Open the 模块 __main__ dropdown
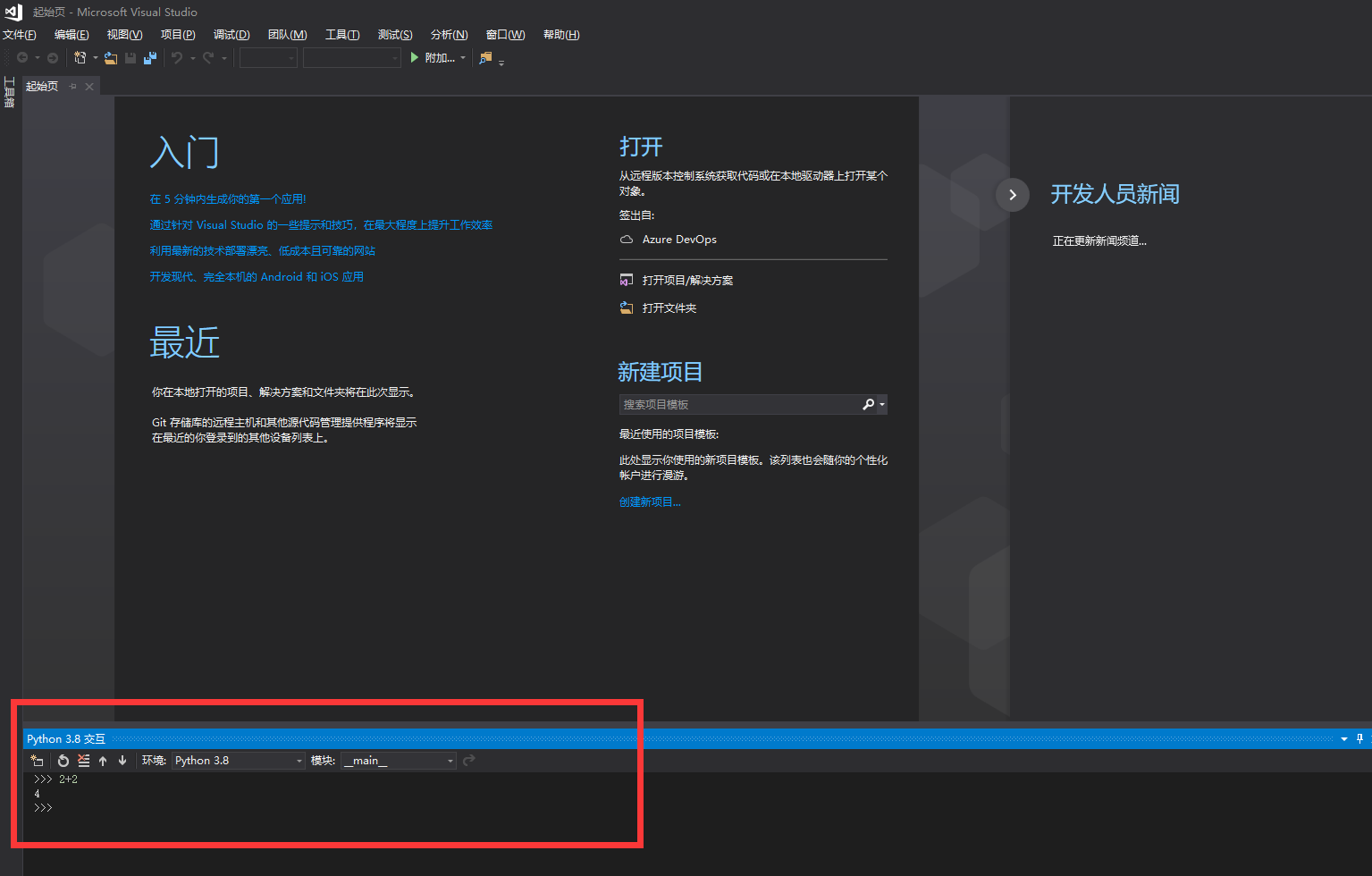The image size is (1372, 876). coord(399,761)
